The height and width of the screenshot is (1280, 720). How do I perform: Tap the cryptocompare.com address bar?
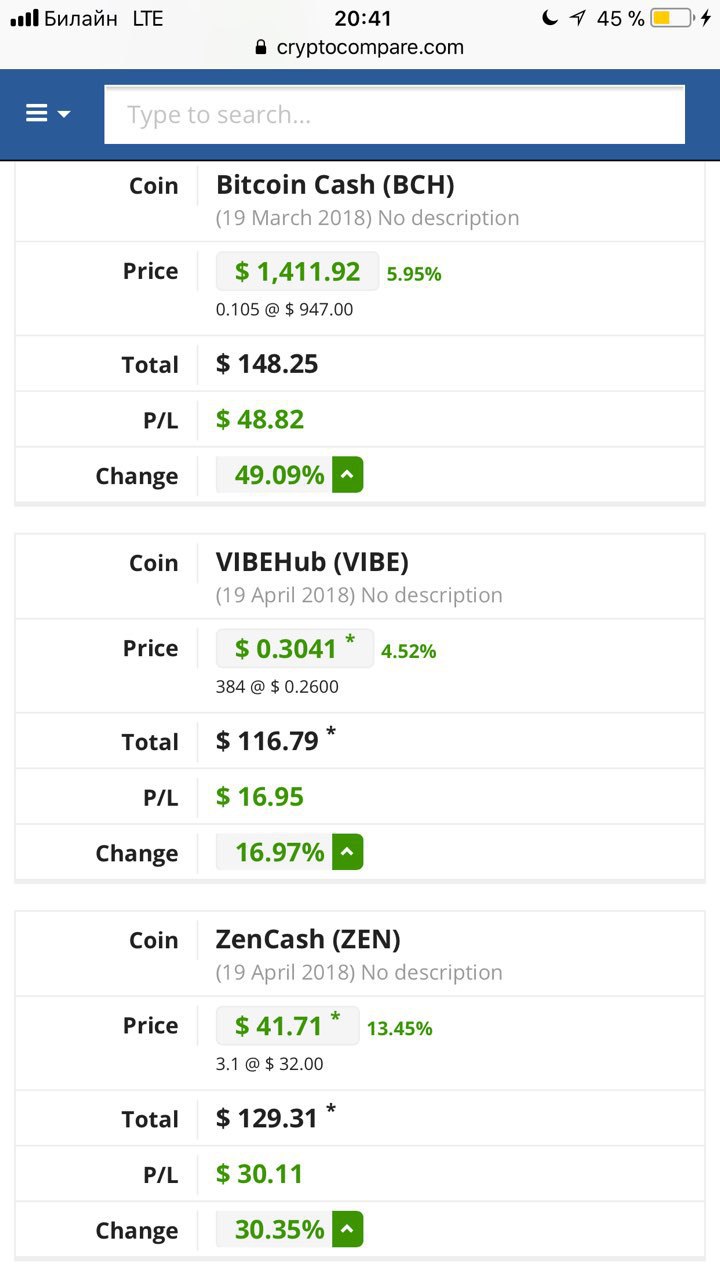(370, 47)
